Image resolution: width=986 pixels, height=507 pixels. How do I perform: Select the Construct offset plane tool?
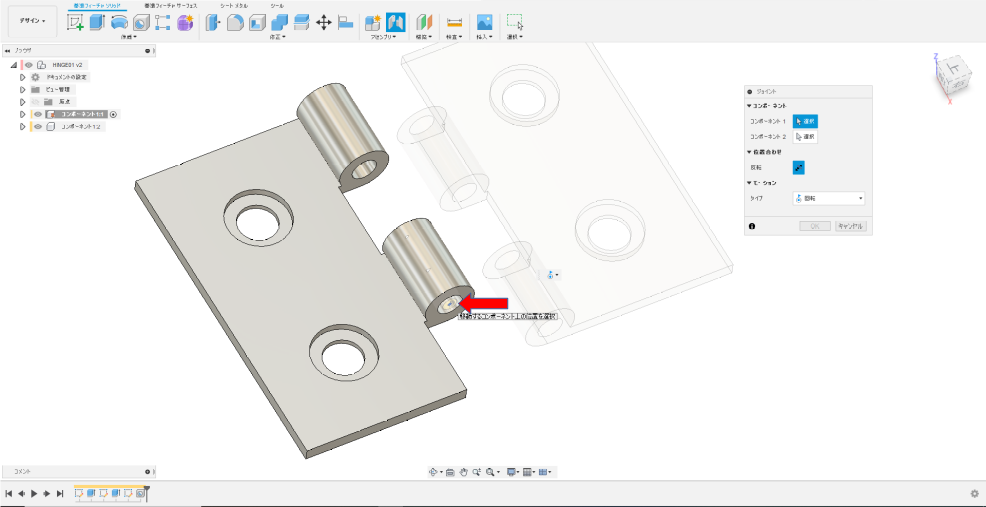(424, 23)
